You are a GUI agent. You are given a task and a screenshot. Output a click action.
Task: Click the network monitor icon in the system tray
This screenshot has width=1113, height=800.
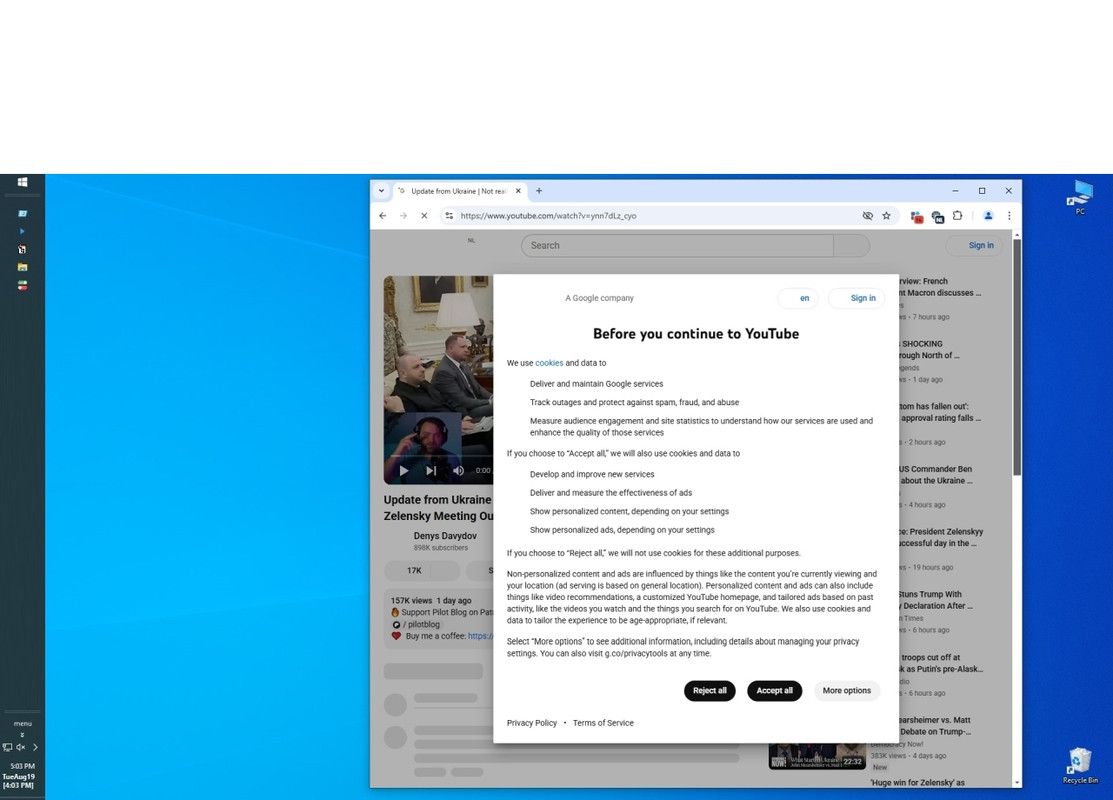[x=7, y=747]
